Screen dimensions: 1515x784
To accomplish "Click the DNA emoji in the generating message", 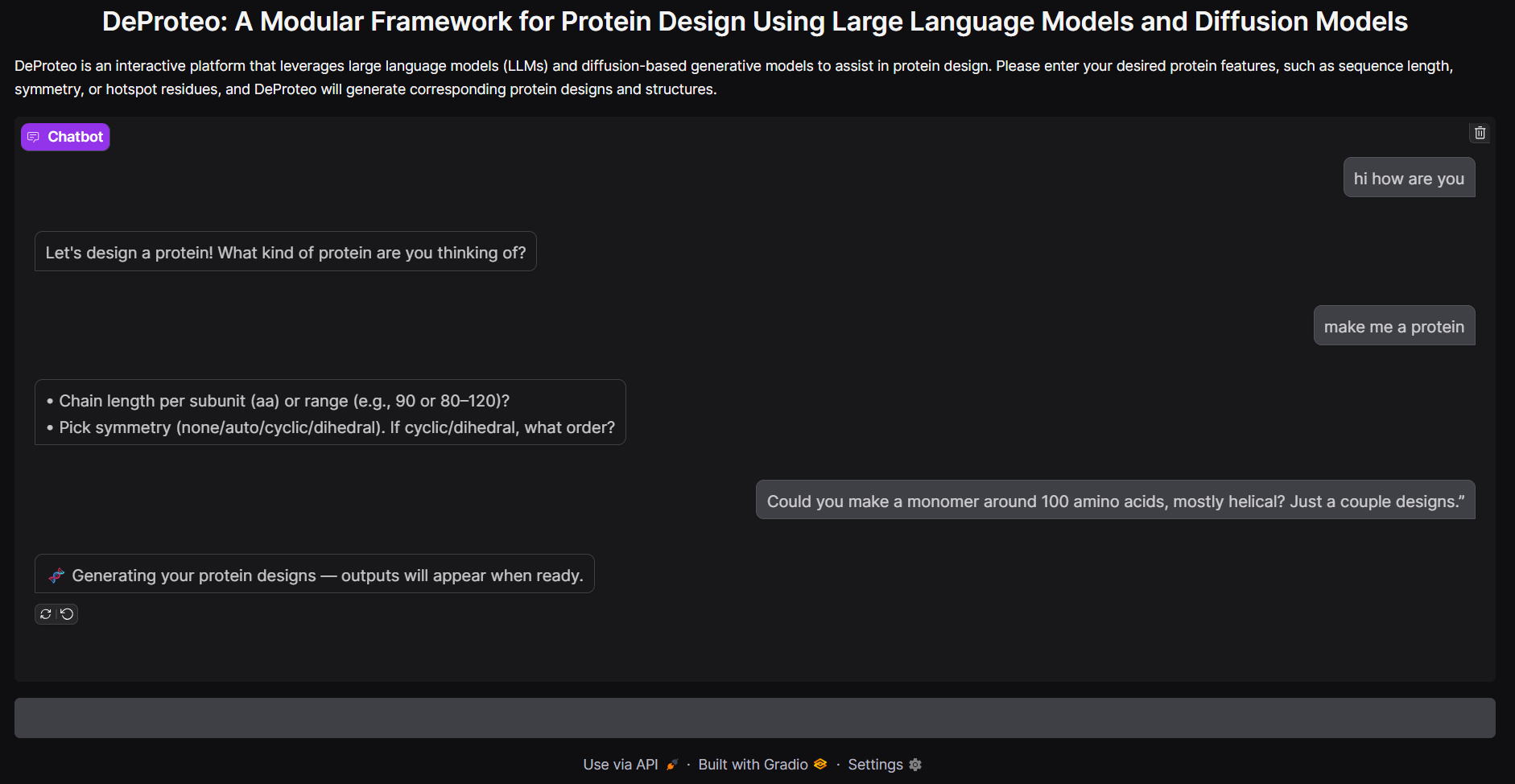I will (x=56, y=576).
